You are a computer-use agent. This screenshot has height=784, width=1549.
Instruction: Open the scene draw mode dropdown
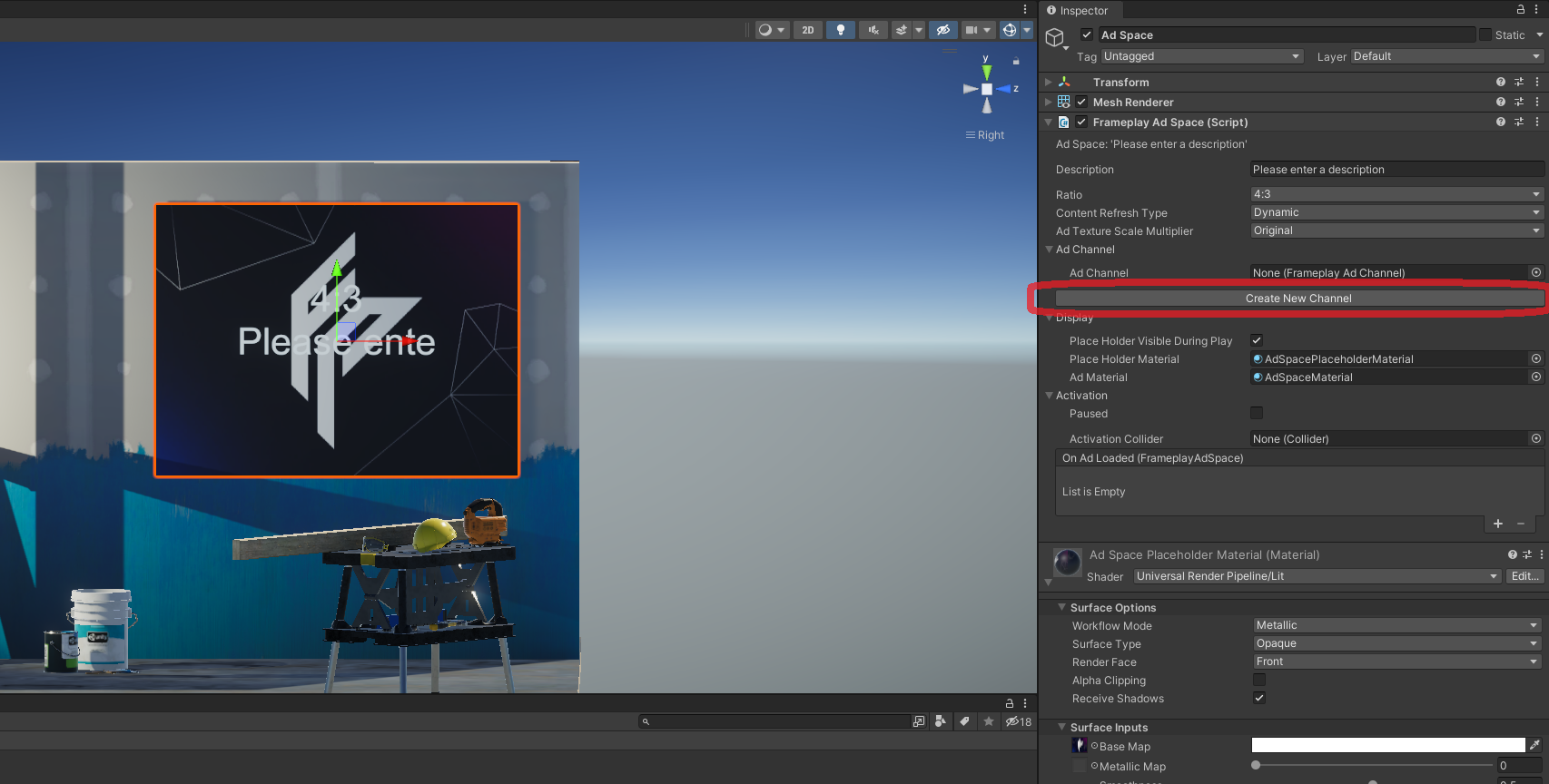point(772,30)
